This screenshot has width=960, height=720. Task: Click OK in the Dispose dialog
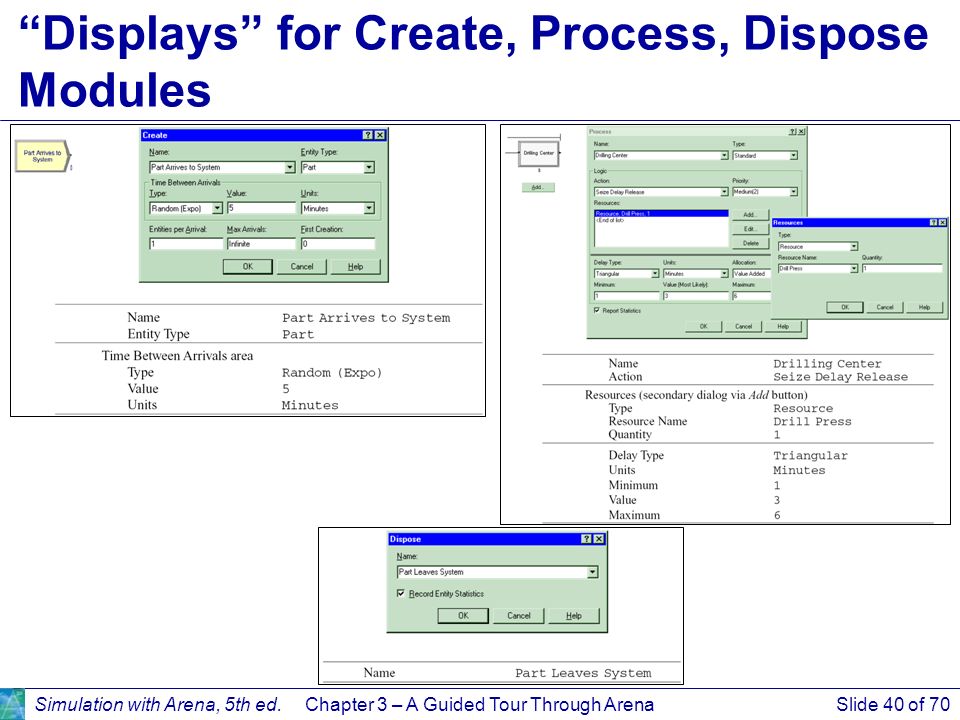click(x=463, y=615)
